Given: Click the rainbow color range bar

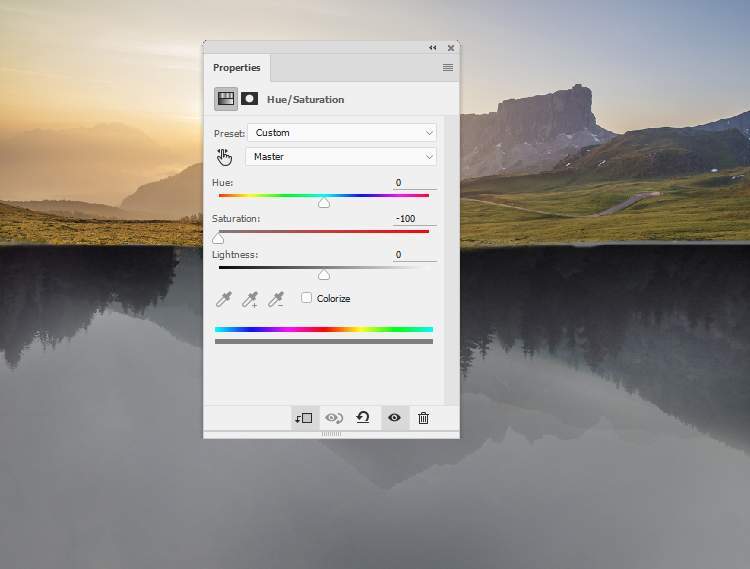Looking at the screenshot, I should tap(324, 329).
